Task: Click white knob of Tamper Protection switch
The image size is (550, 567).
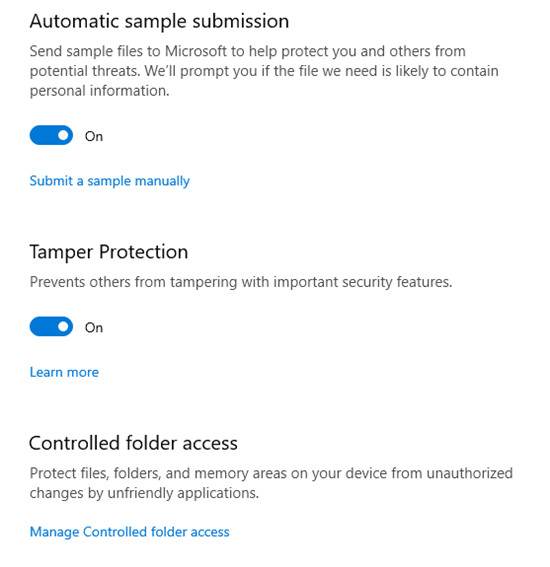Action: (x=63, y=327)
